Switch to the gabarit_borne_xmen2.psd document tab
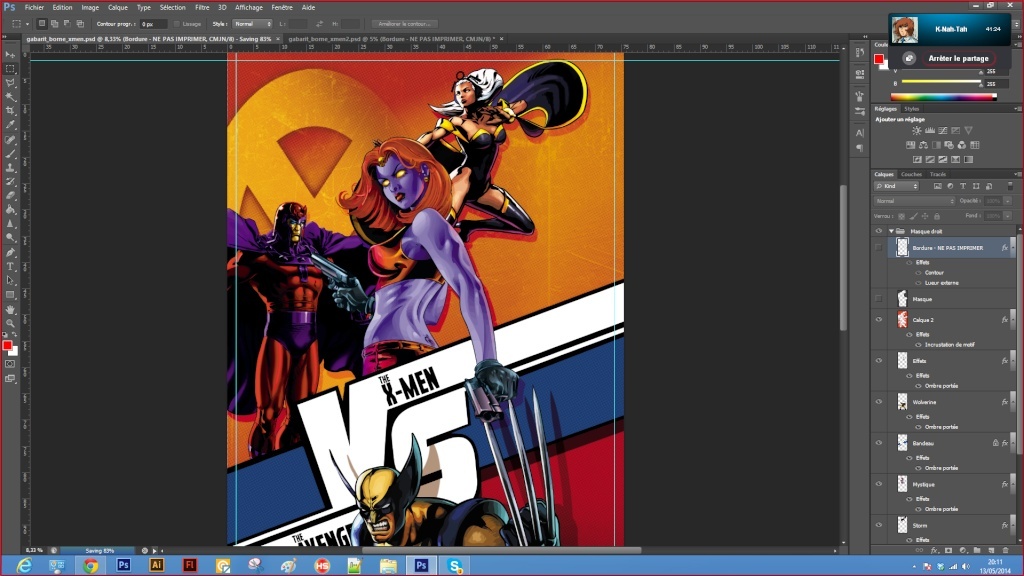The height and width of the screenshot is (576, 1024). coord(390,39)
